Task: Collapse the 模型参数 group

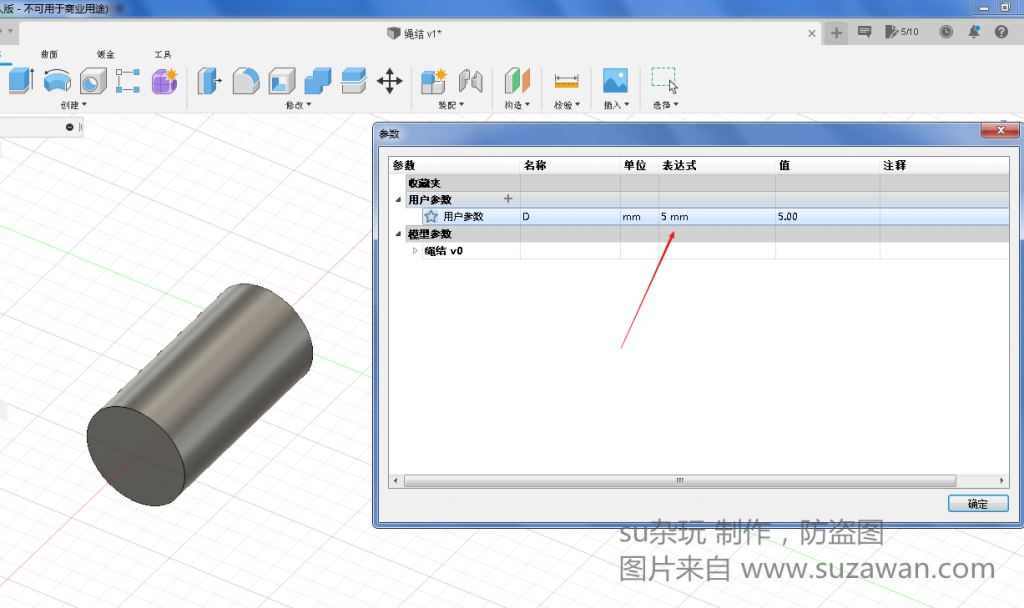Action: click(x=398, y=234)
